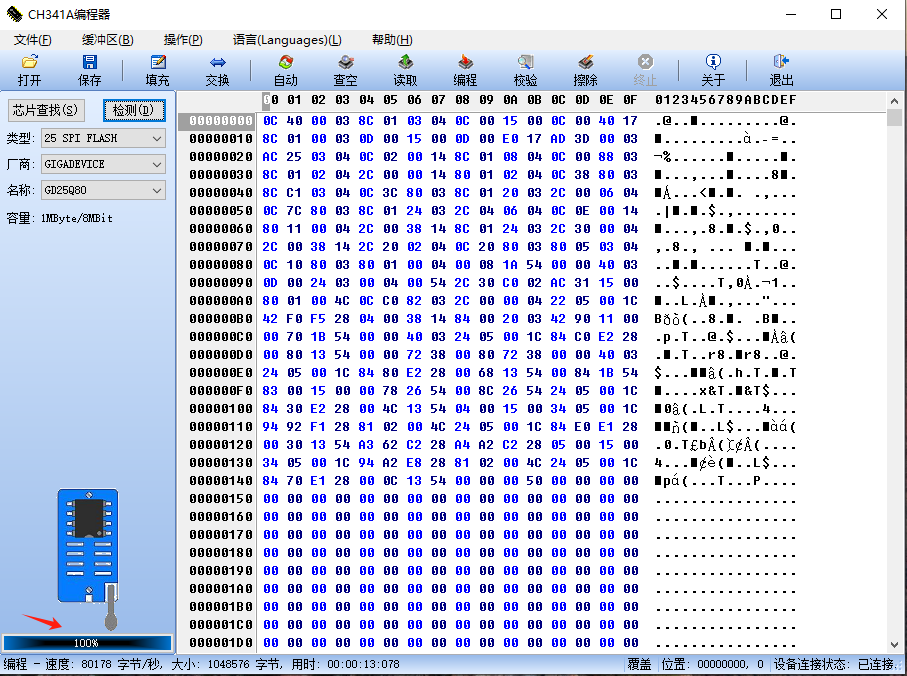Click capacity text 1MByte/8MBit
The height and width of the screenshot is (676, 907).
coord(76,218)
